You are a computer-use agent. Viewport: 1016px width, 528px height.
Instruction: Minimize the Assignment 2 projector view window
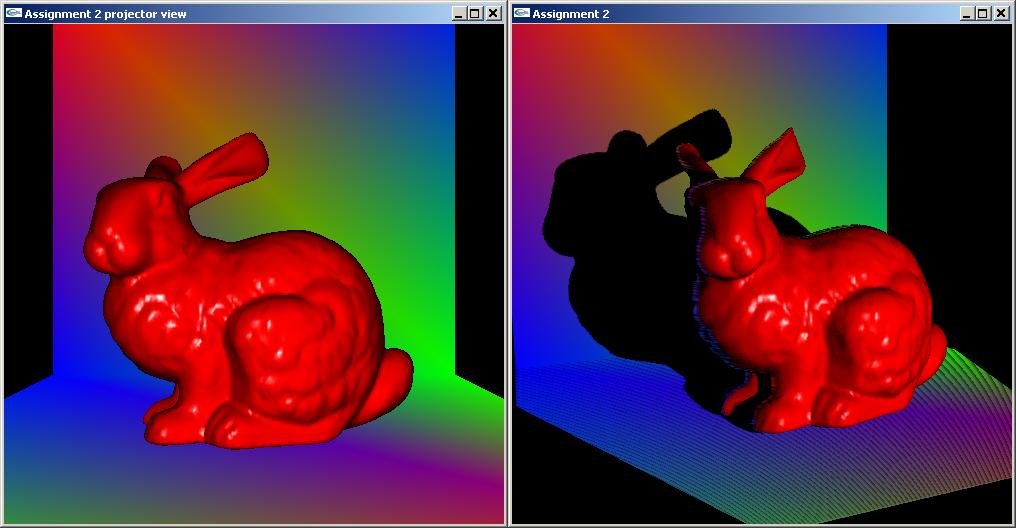459,14
